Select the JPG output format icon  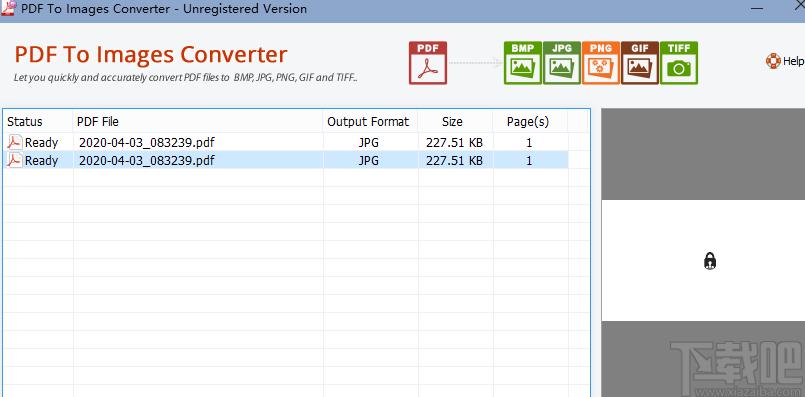(562, 63)
